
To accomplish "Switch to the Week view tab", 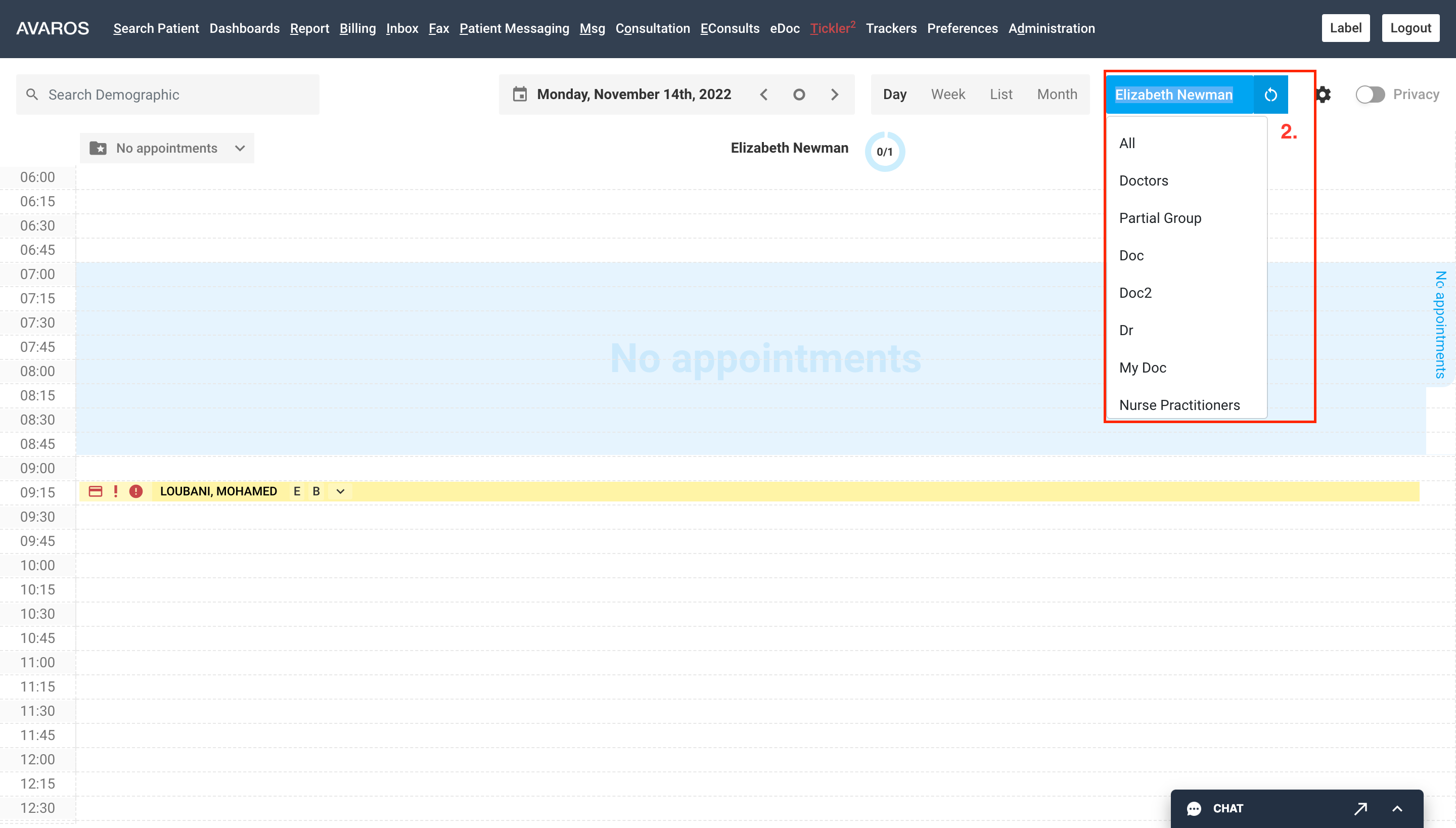I will (x=948, y=94).
